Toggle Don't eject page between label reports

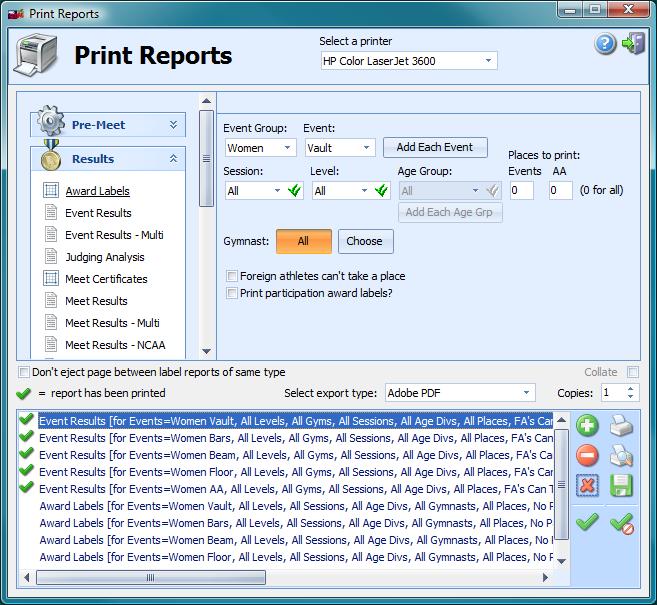pos(24,372)
